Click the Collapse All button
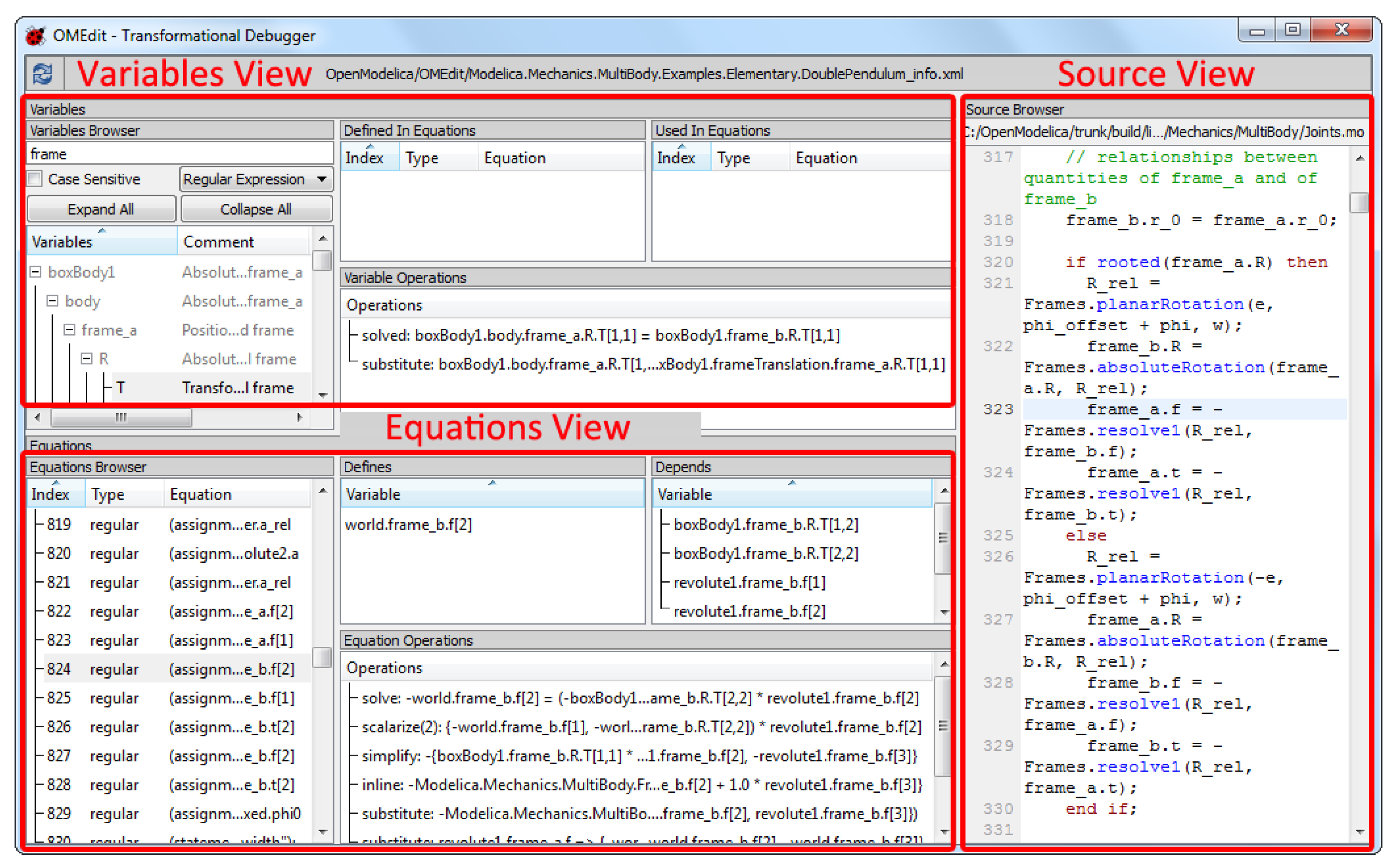Image resolution: width=1397 pixels, height=868 pixels. click(x=256, y=209)
